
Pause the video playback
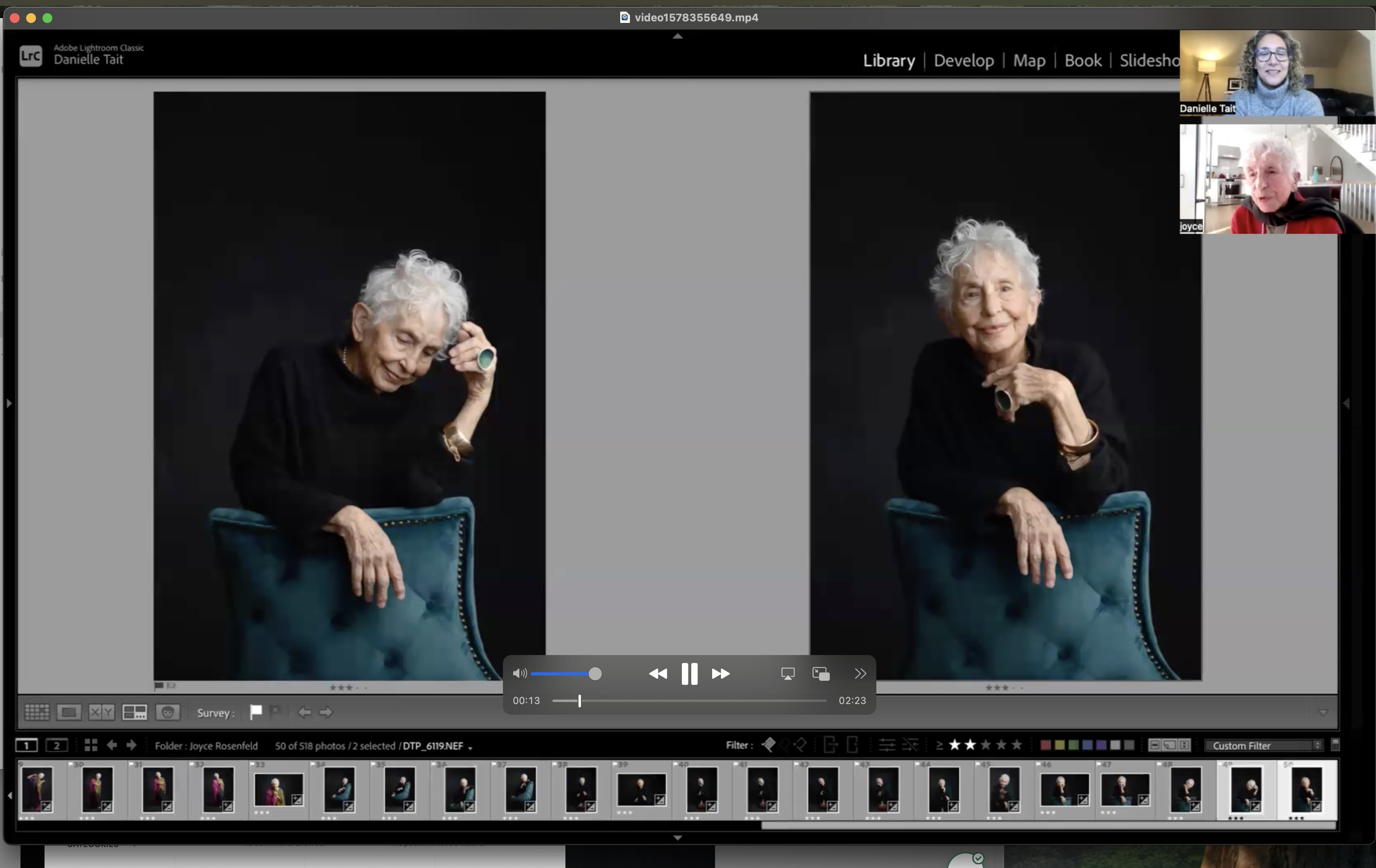coord(689,674)
